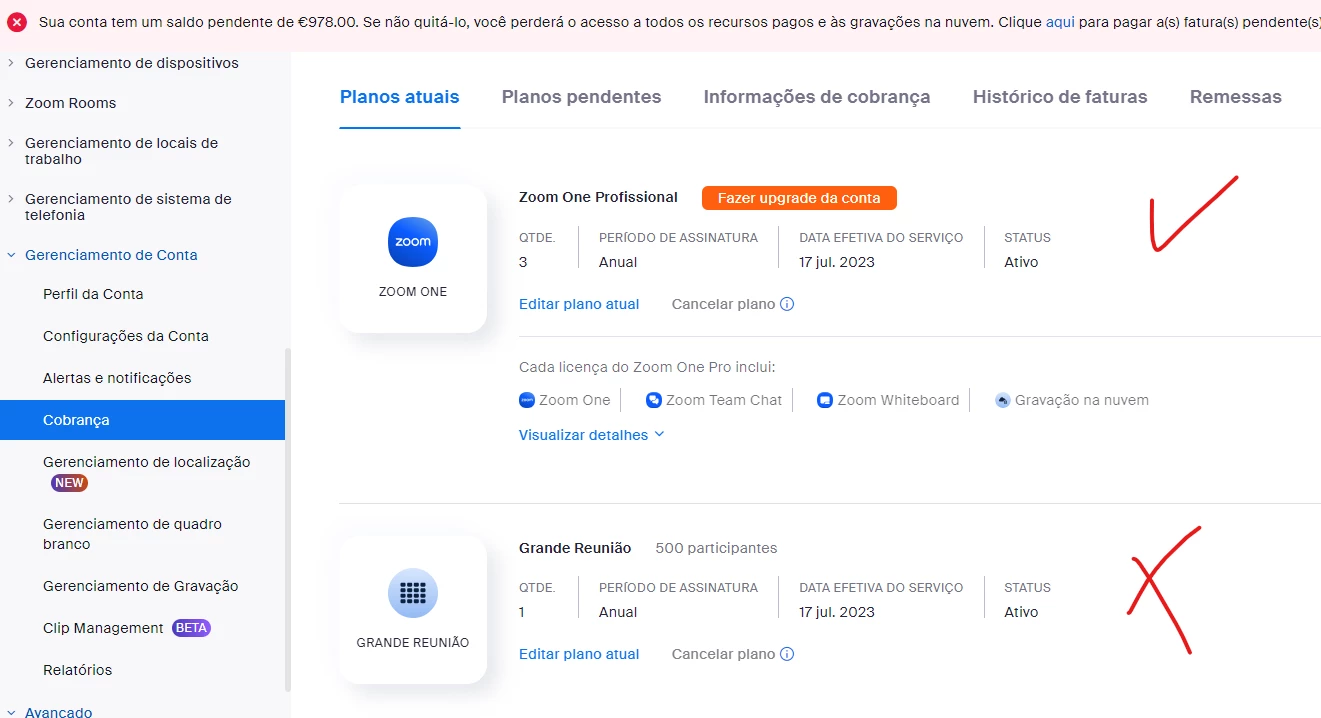1321x718 pixels.
Task: Click the small Zoom One feature icon
Action: click(x=527, y=400)
